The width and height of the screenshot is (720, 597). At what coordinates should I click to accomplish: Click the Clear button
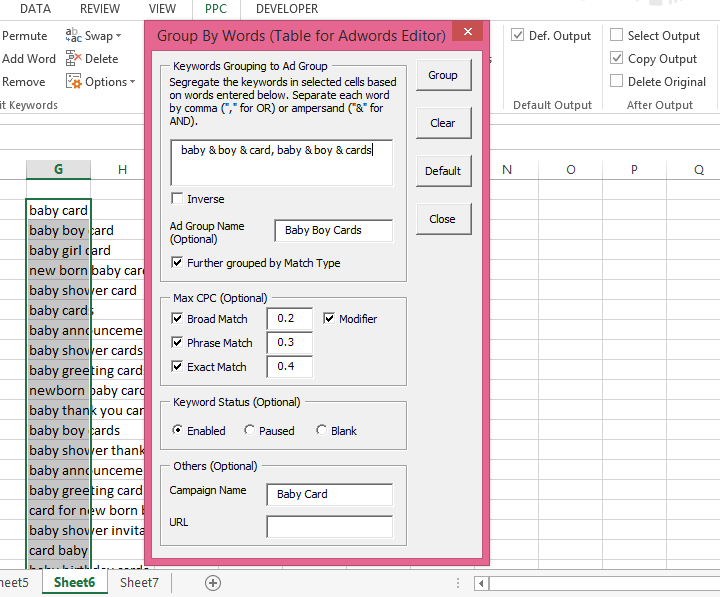443,123
